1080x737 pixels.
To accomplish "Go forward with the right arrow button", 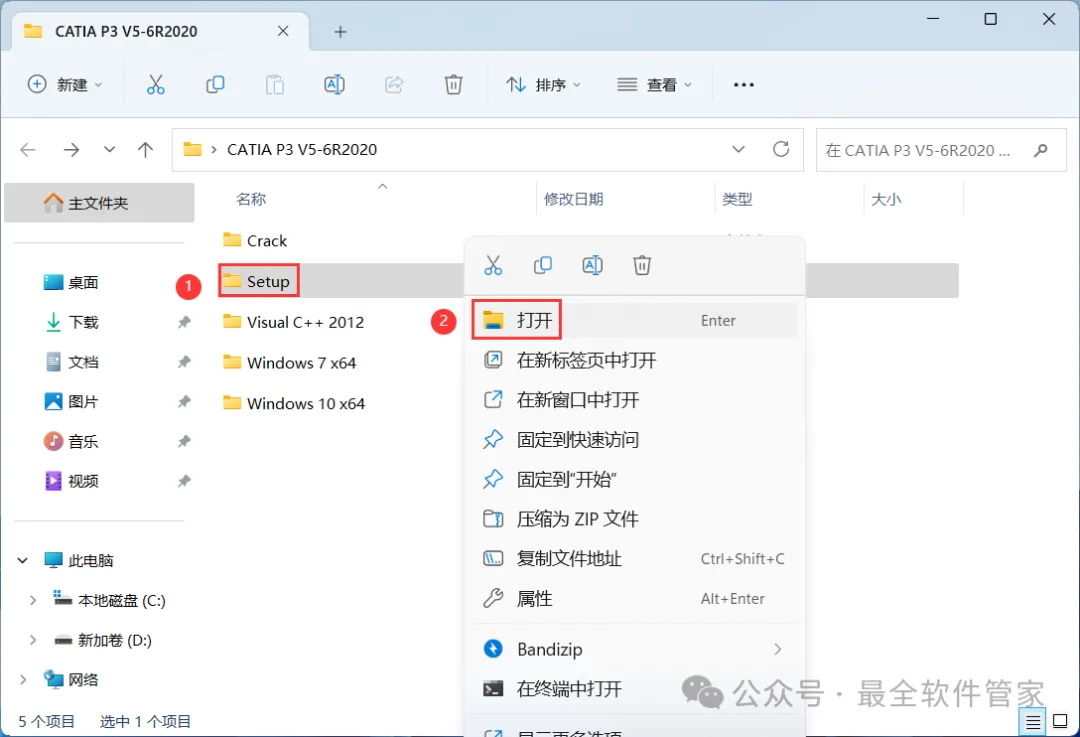I will pos(71,149).
